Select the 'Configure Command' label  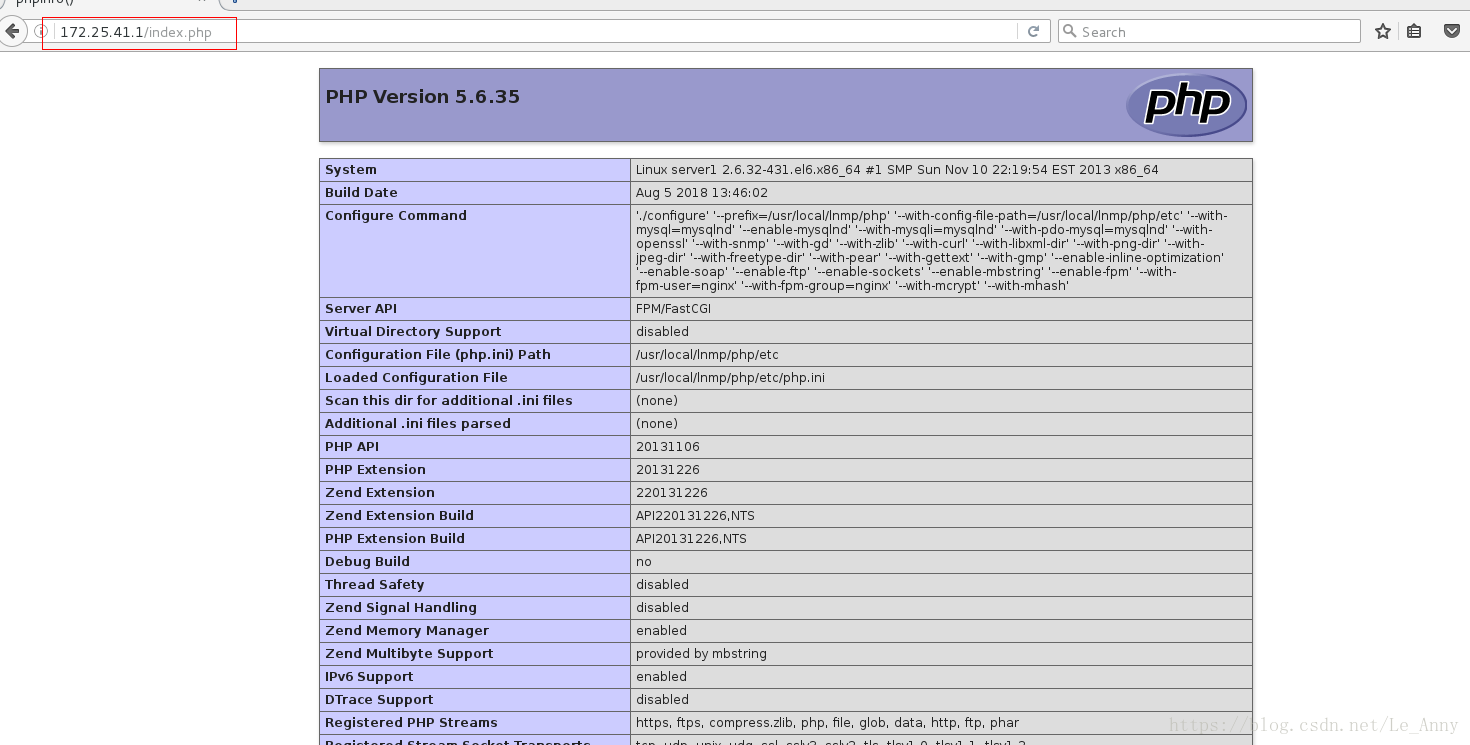396,216
